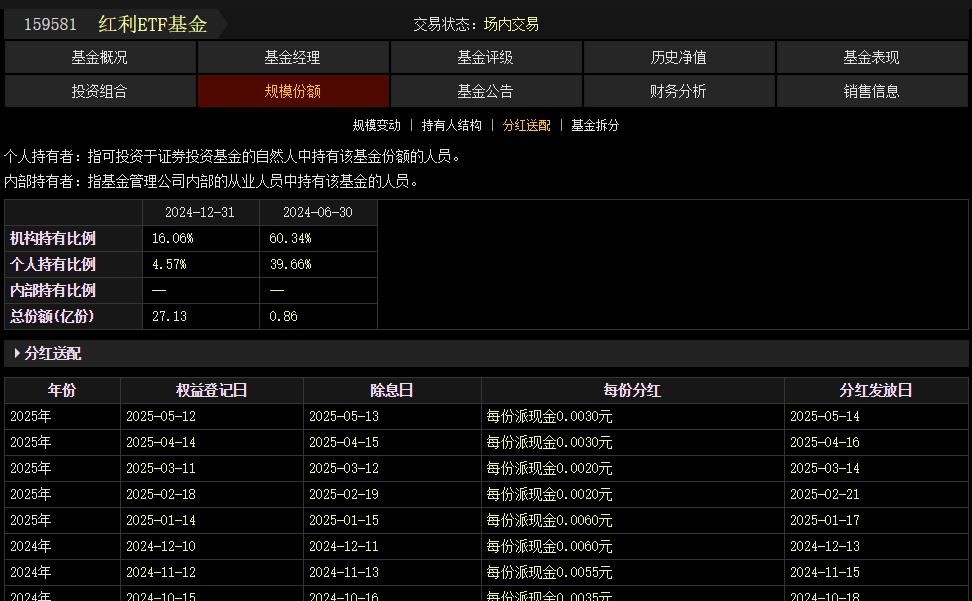Click the 内部持有比例 row label
Image resolution: width=972 pixels, height=601 pixels.
click(x=53, y=290)
